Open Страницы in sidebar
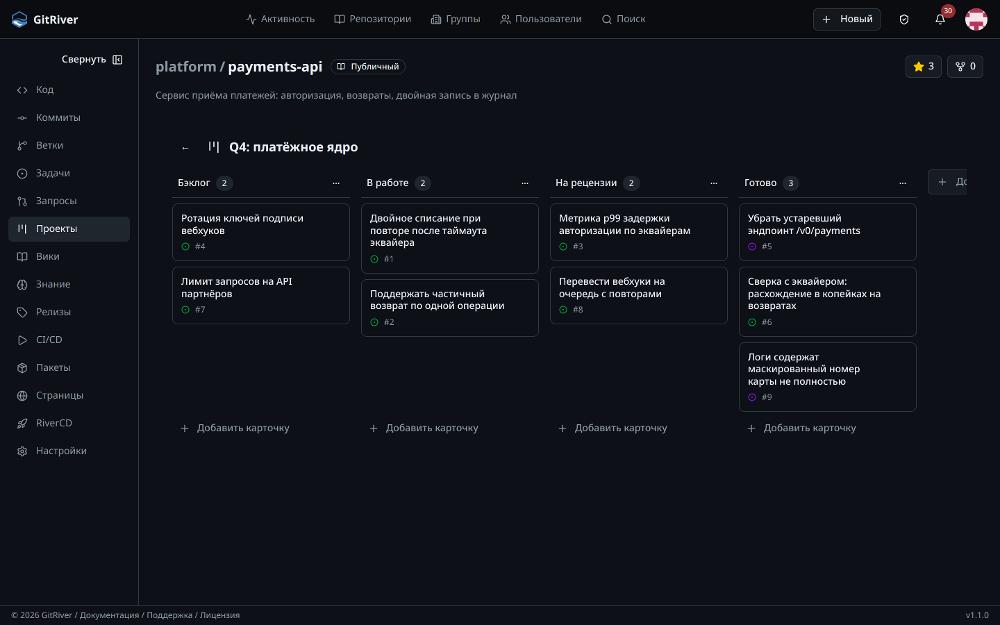Image resolution: width=1000 pixels, height=625 pixels. coord(69,395)
